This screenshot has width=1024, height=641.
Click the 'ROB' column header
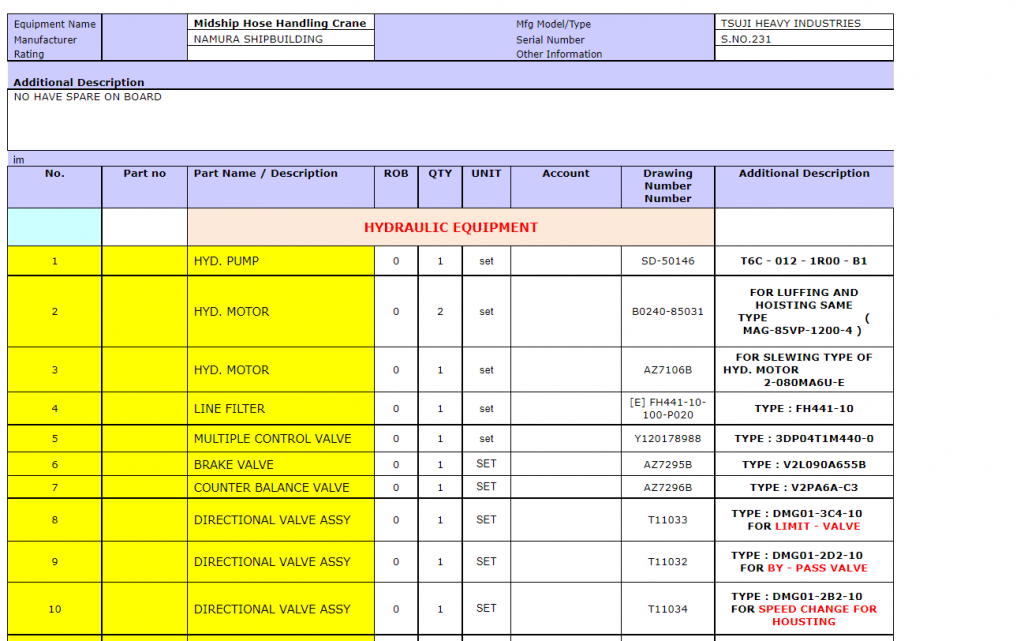396,174
